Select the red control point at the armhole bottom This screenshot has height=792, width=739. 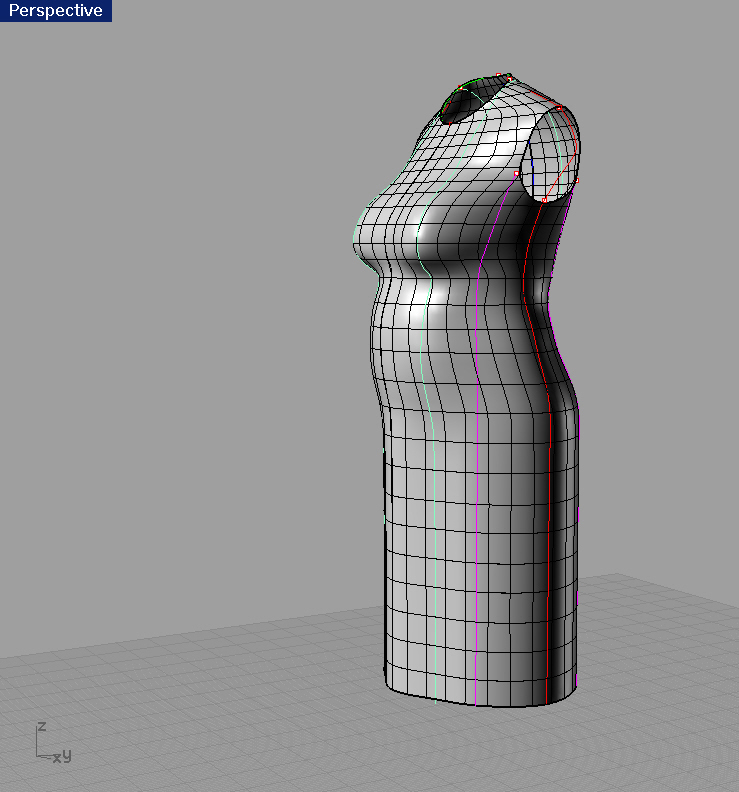click(x=544, y=201)
